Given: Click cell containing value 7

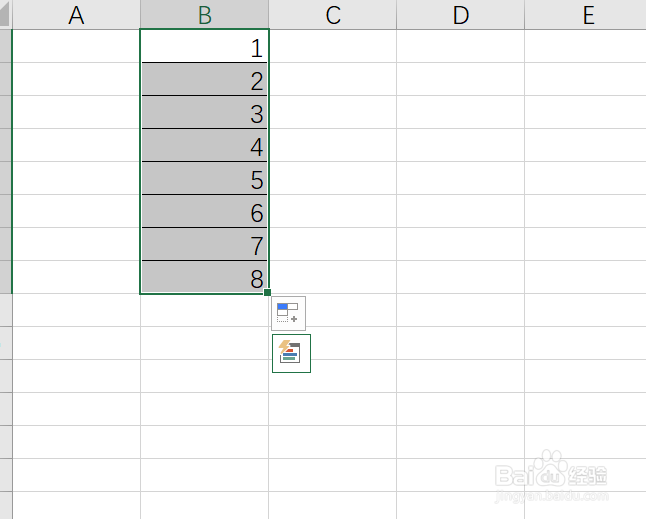Looking at the screenshot, I should tap(204, 245).
